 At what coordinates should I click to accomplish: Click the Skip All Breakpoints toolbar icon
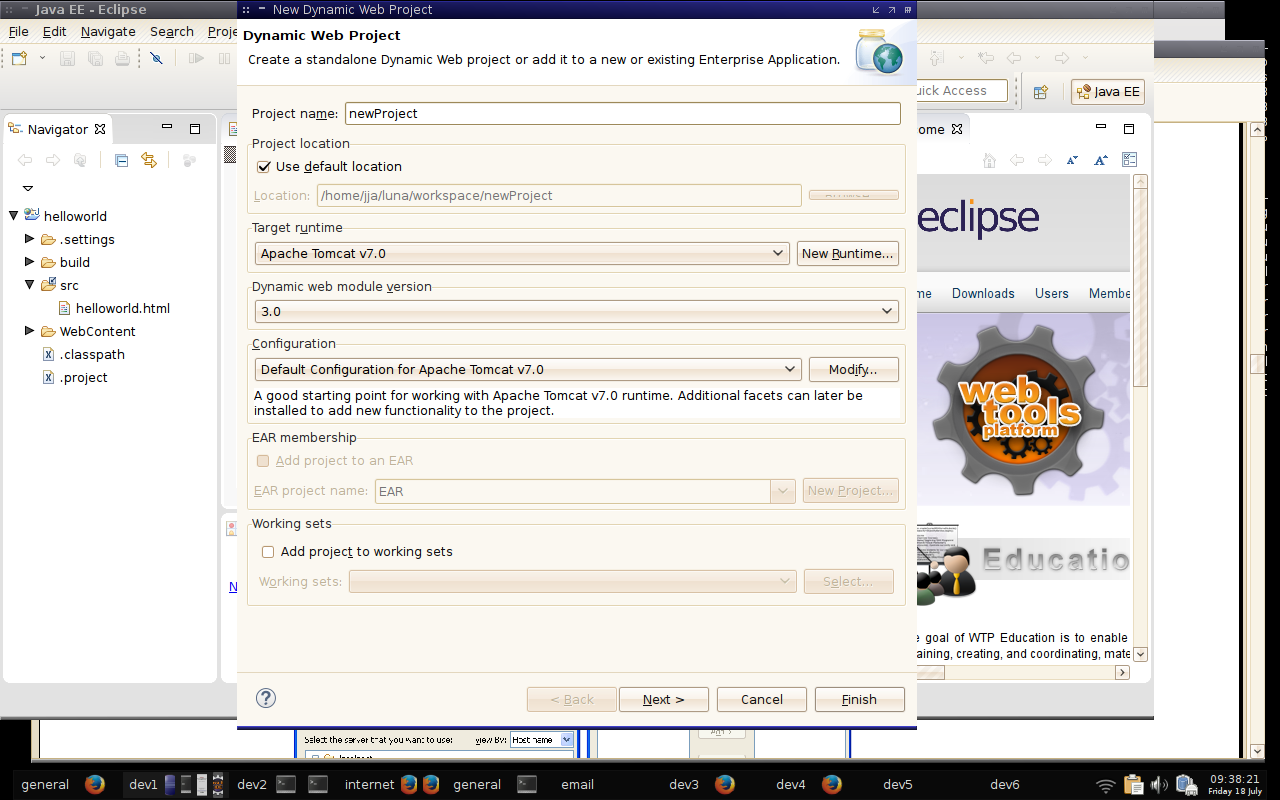156,59
